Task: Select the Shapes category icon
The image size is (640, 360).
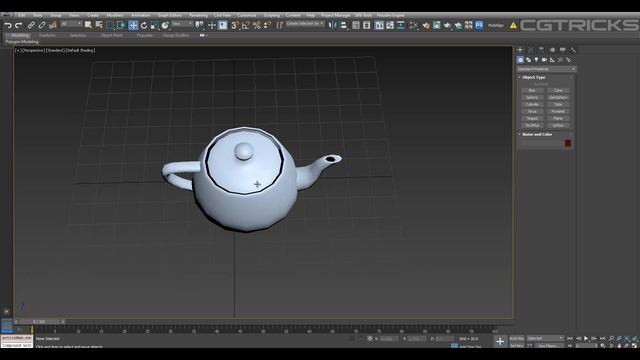Action: tap(529, 60)
